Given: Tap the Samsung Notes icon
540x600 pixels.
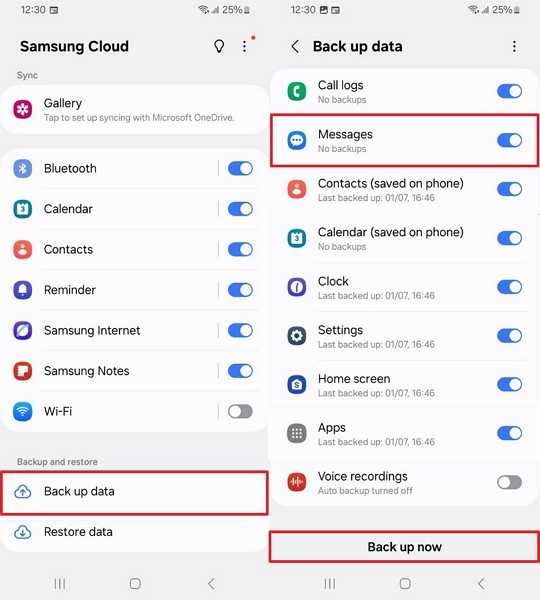Looking at the screenshot, I should pos(23,371).
